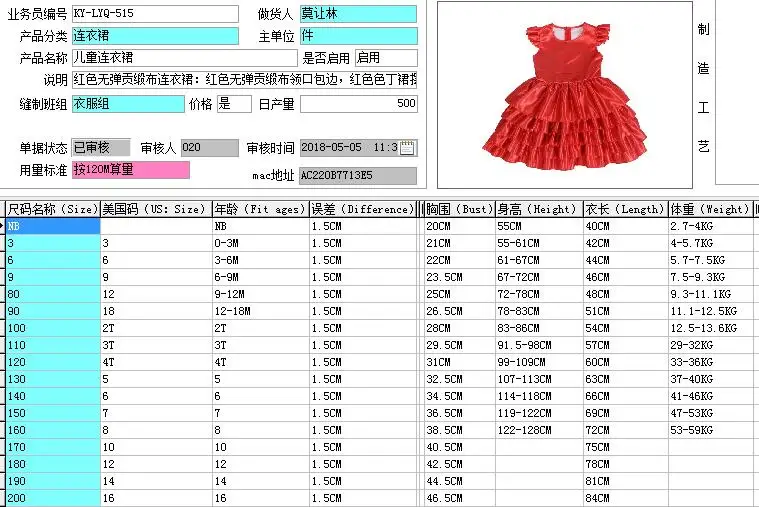
Task: Click the age cell 9-12M
Action: [261, 294]
